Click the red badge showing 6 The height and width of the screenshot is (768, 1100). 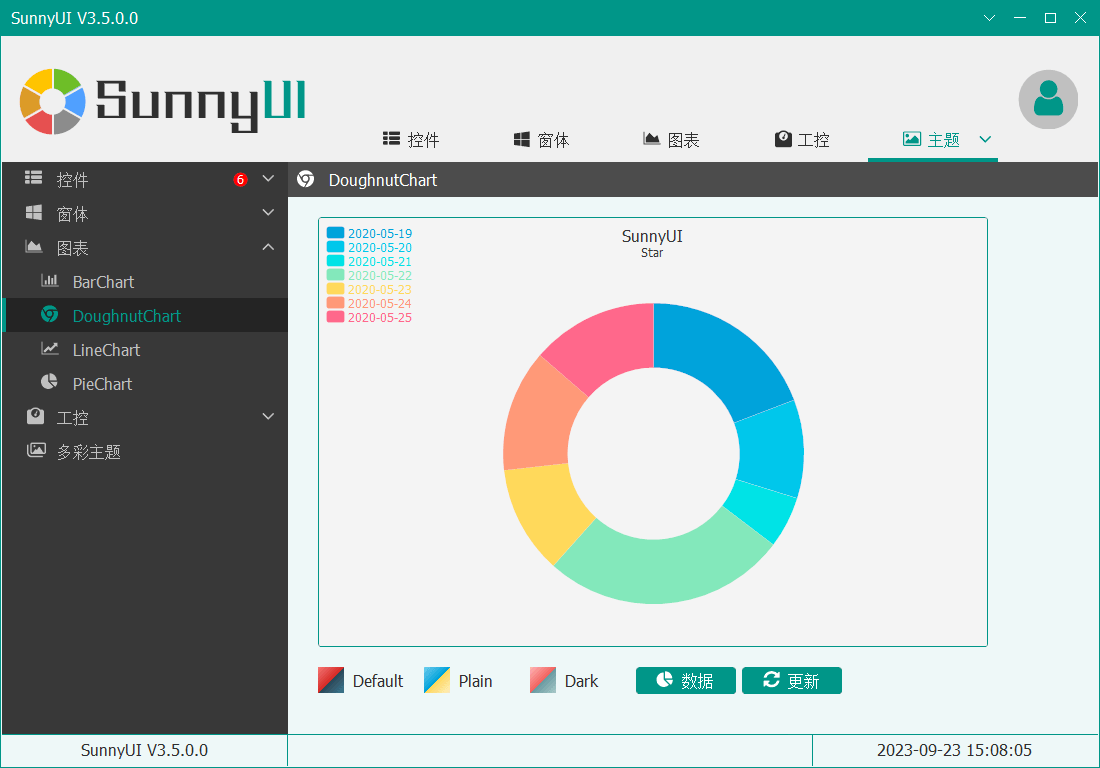(241, 180)
